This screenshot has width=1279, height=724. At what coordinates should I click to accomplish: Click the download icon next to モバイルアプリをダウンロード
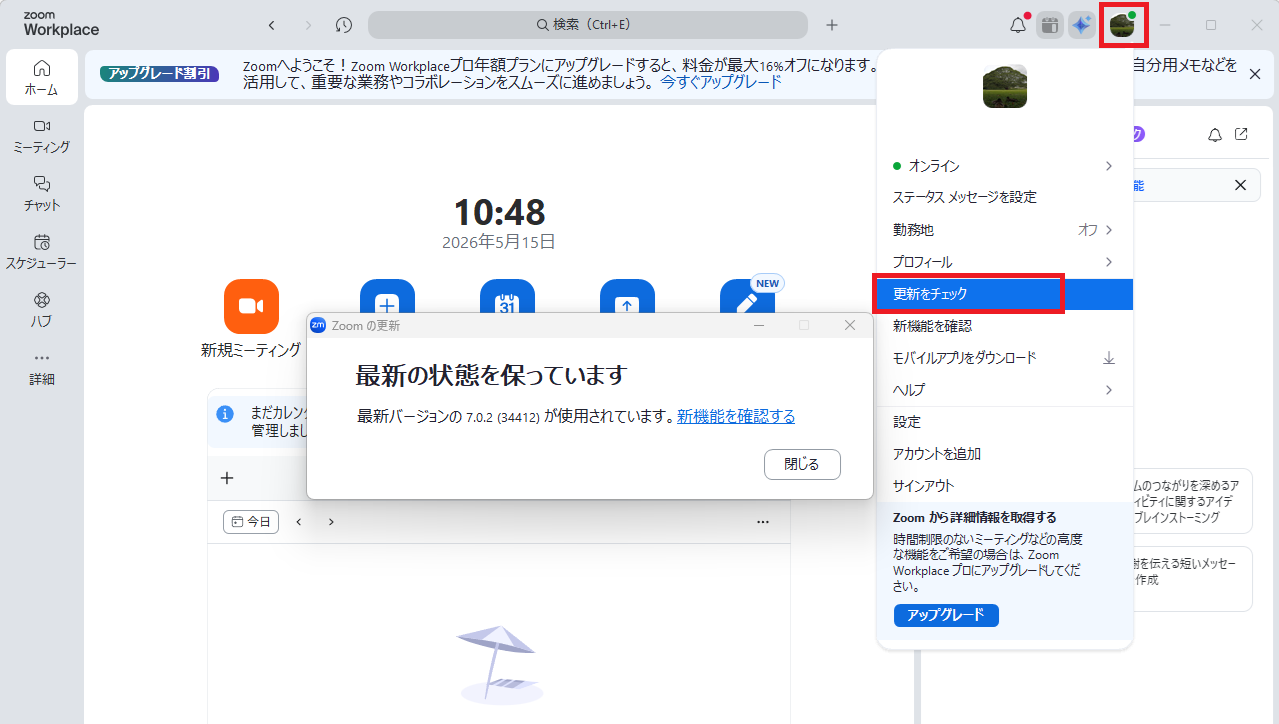click(x=1108, y=358)
